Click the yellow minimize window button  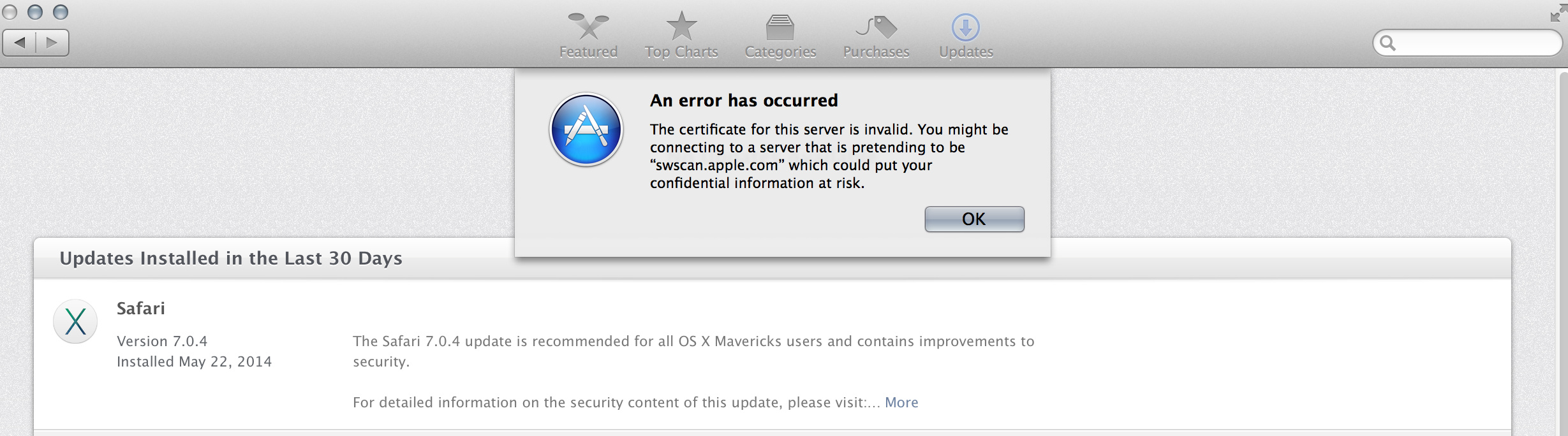35,12
